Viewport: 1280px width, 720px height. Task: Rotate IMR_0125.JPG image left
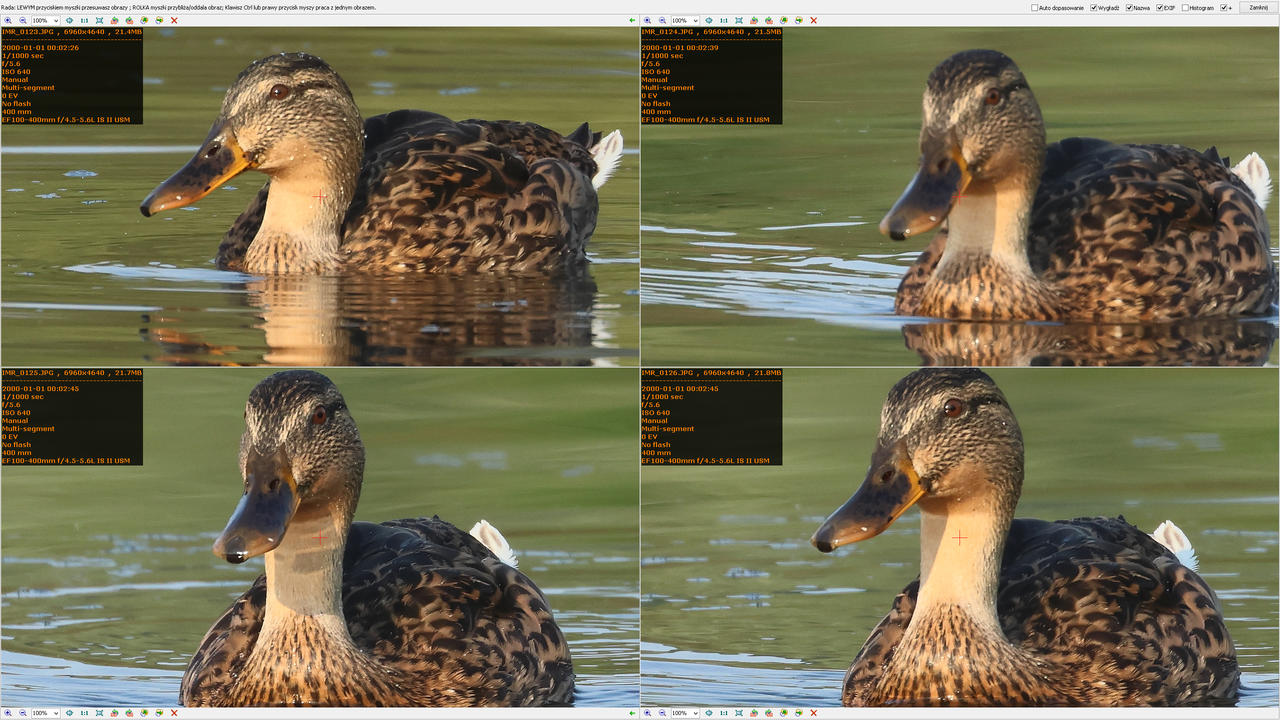click(x=114, y=713)
